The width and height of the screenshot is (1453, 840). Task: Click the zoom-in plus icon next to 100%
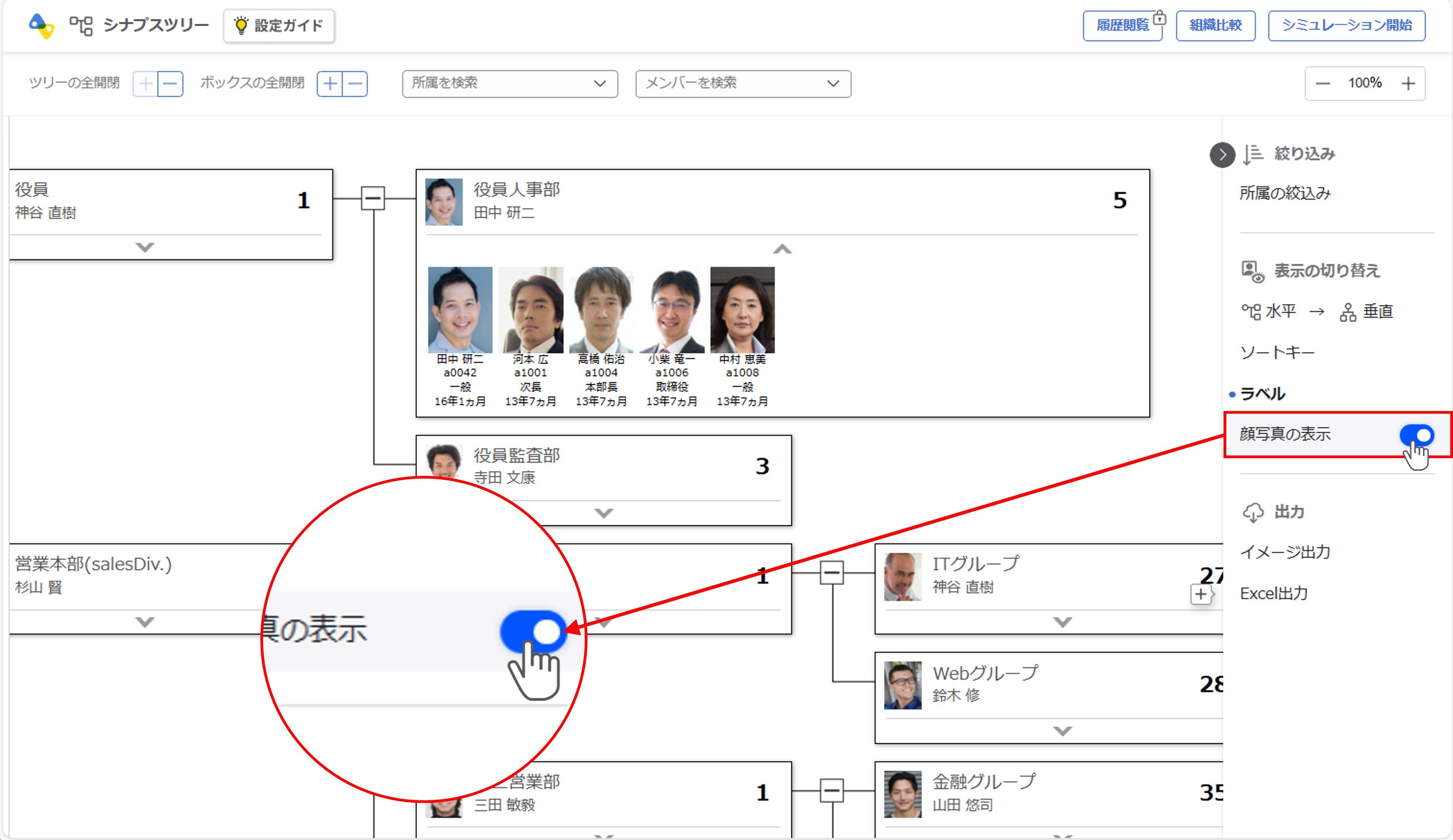(x=1408, y=83)
